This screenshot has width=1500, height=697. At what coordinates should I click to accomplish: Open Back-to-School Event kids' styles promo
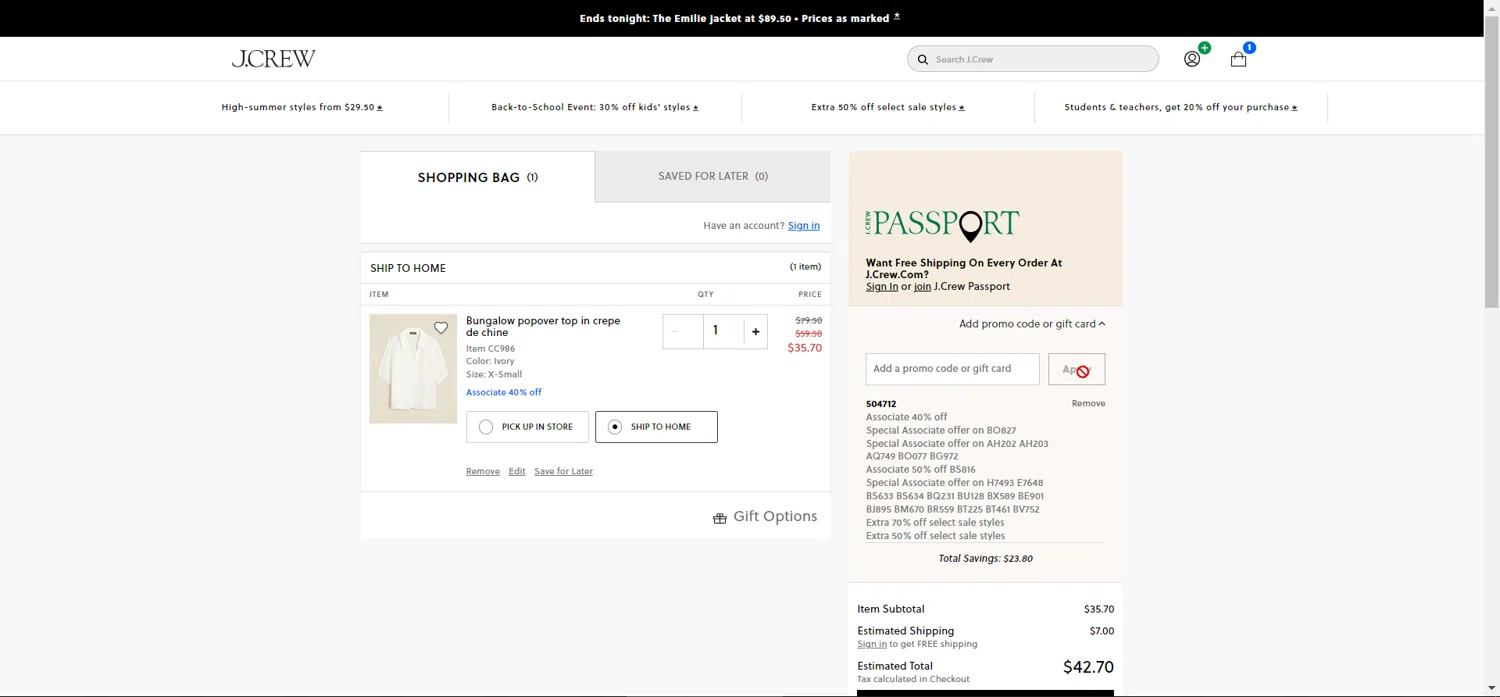point(595,107)
